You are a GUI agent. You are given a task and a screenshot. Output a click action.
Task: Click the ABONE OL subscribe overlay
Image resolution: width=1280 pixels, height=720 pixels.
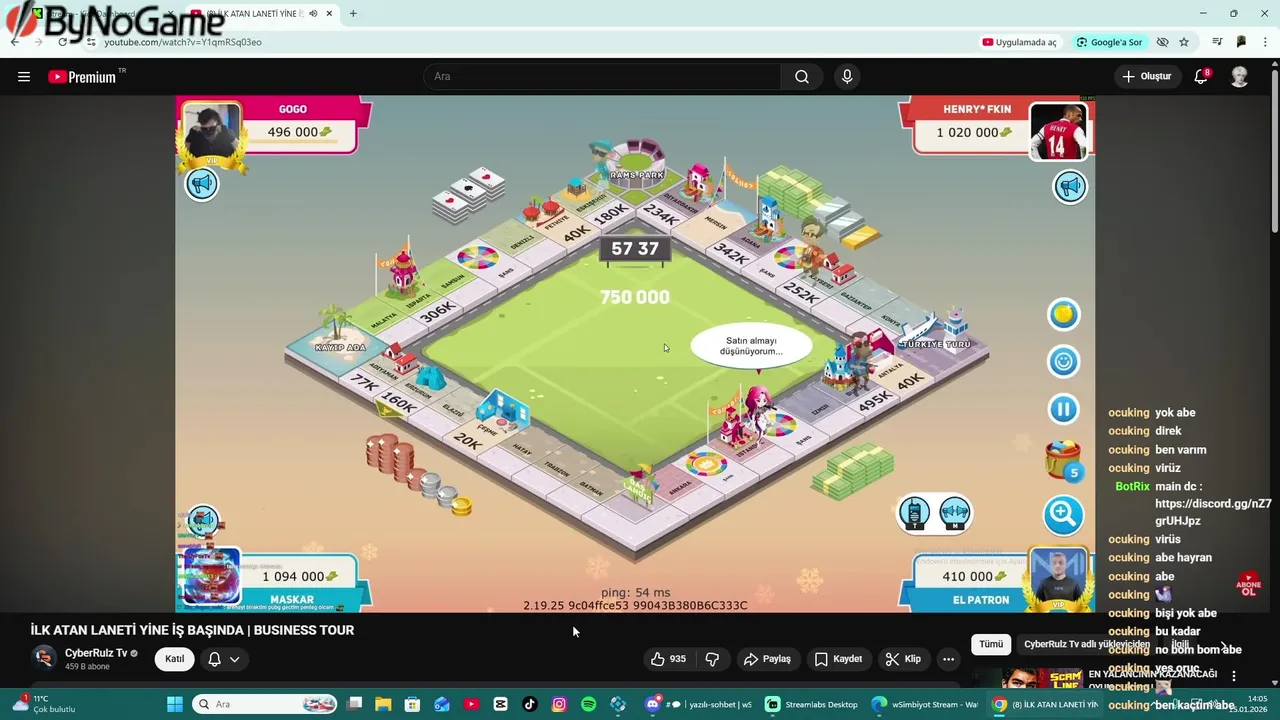coord(1248,584)
